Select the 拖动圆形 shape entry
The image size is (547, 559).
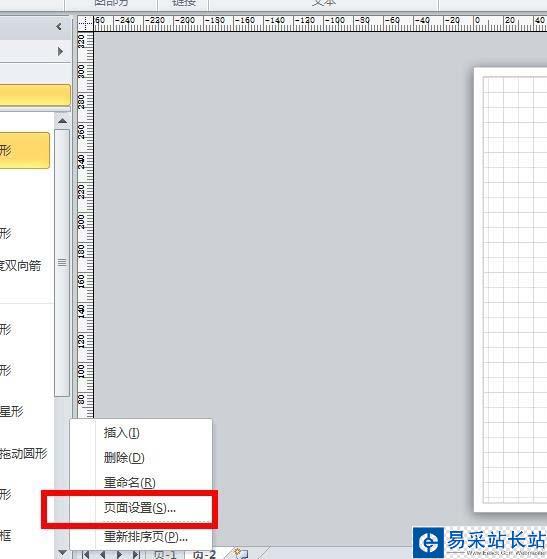click(x=24, y=453)
